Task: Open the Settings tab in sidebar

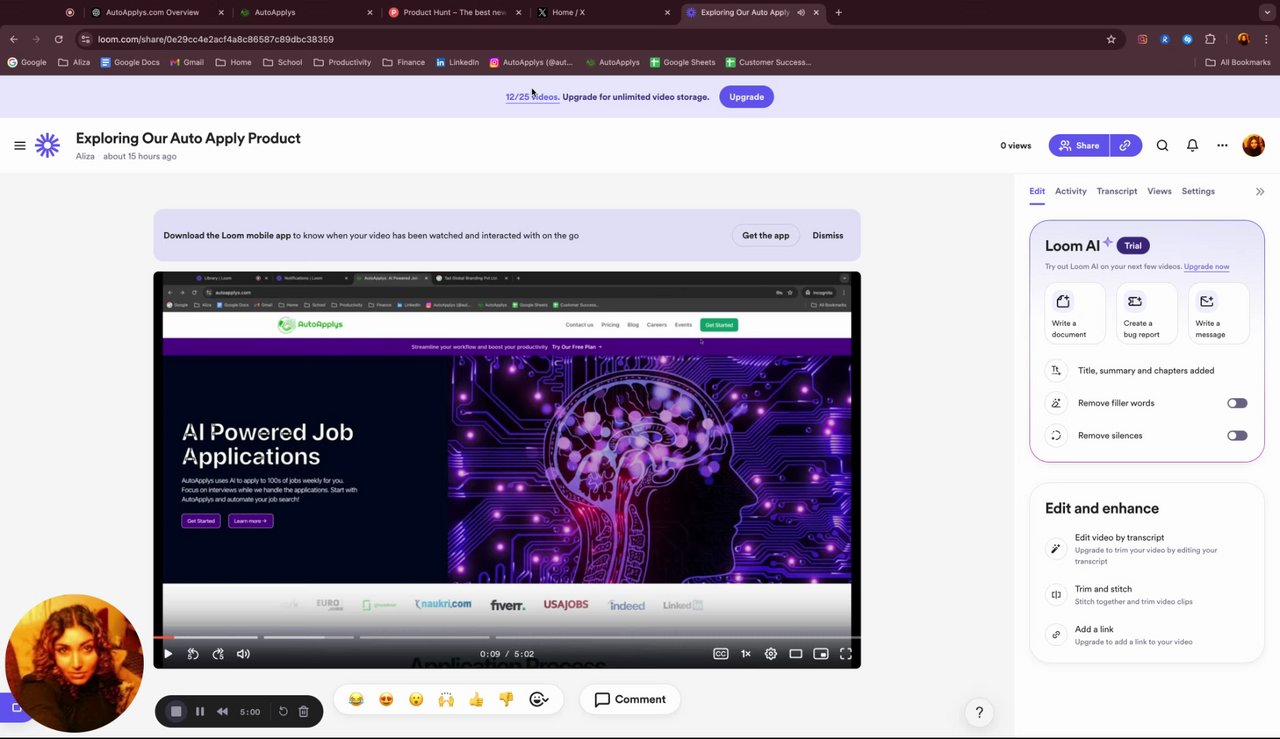Action: [x=1198, y=191]
